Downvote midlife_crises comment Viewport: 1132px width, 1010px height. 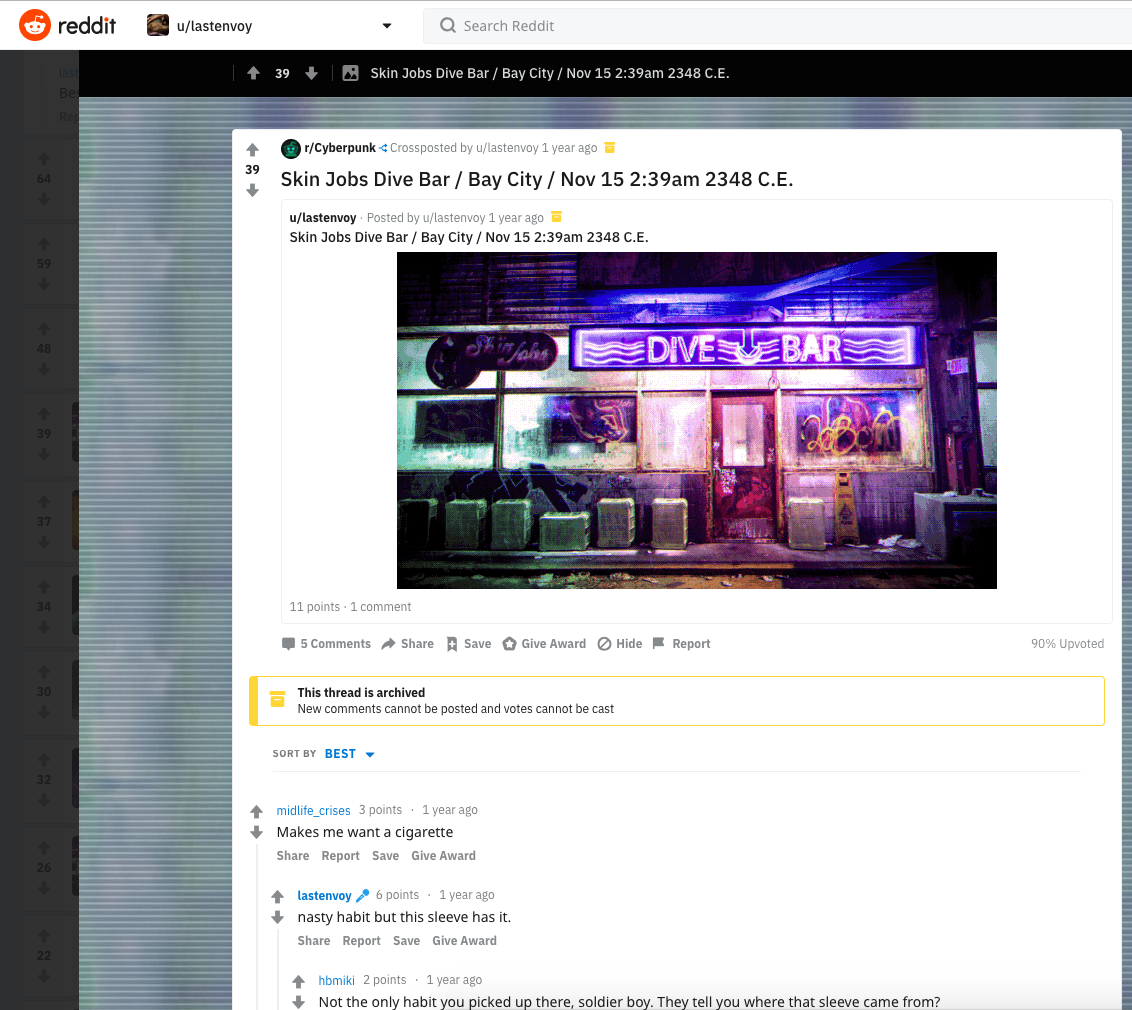(x=256, y=832)
